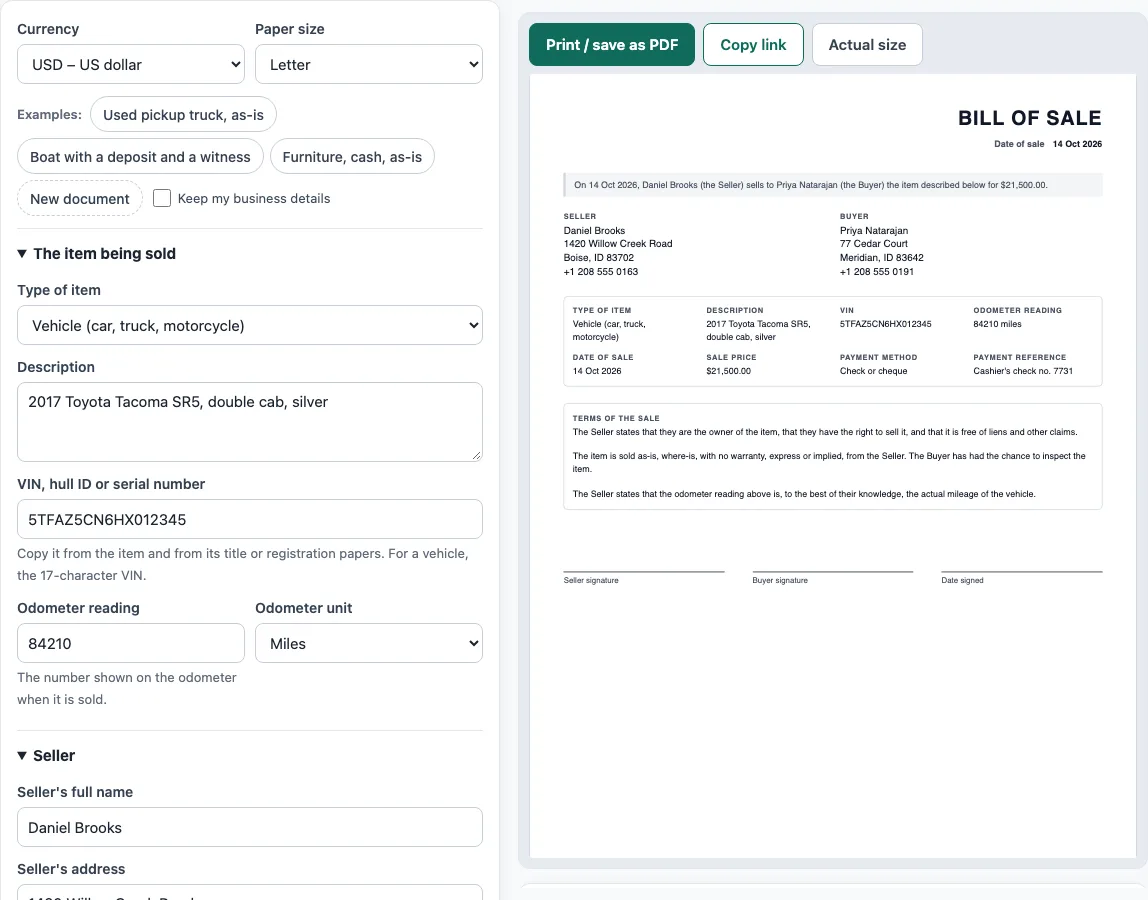The height and width of the screenshot is (900, 1148).
Task: Click the Copy link button
Action: (x=753, y=45)
